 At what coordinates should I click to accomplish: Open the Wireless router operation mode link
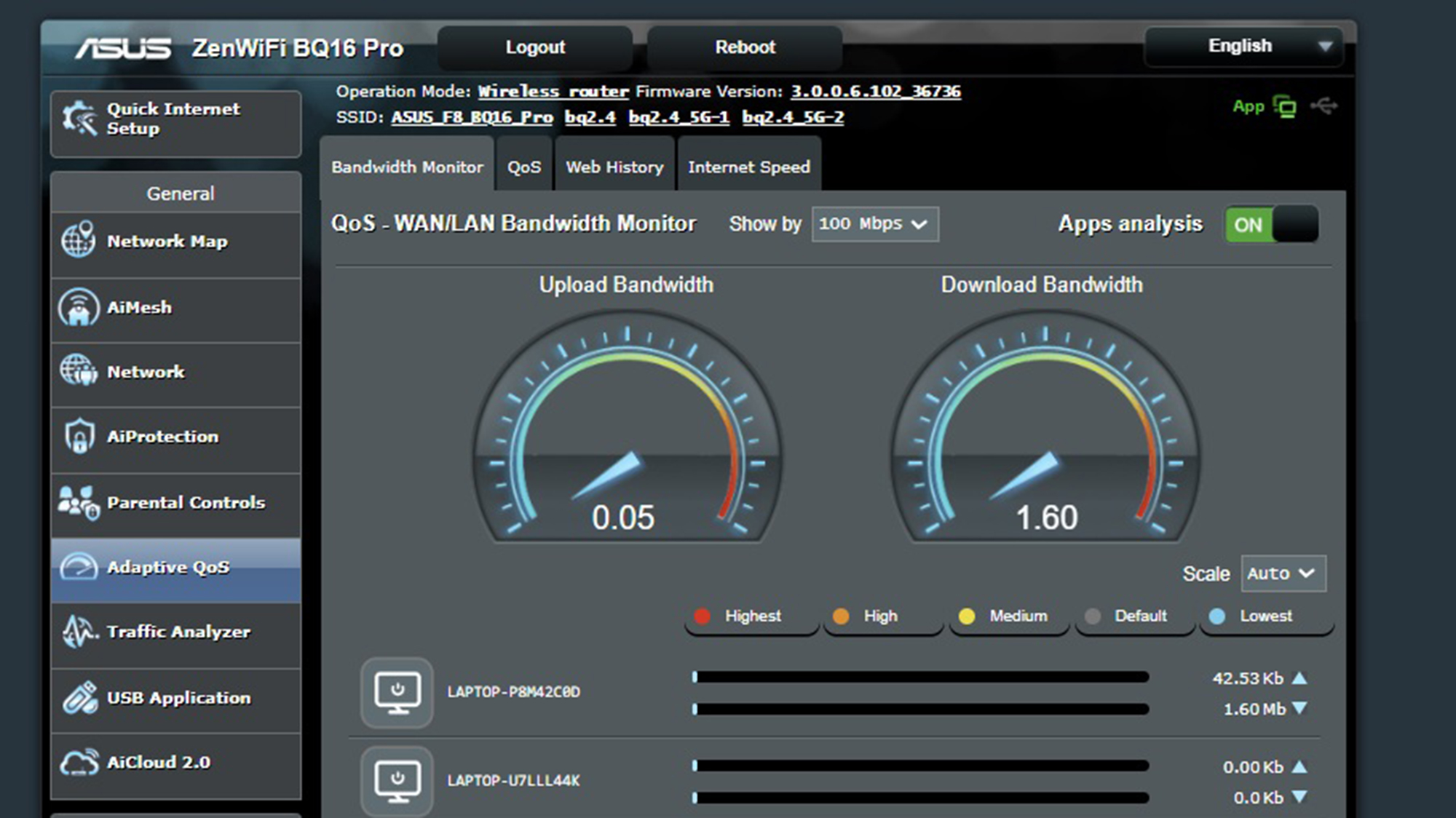point(553,92)
